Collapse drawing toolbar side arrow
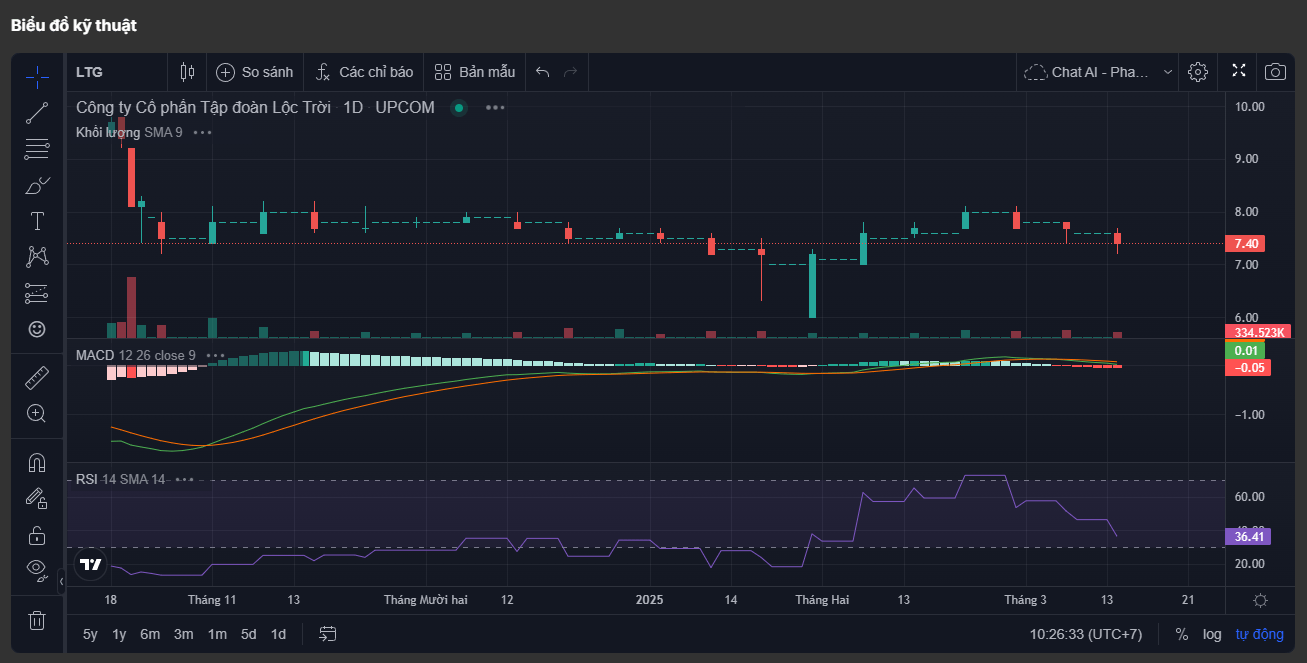Screen dimensions: 1307x663 pos(61,581)
